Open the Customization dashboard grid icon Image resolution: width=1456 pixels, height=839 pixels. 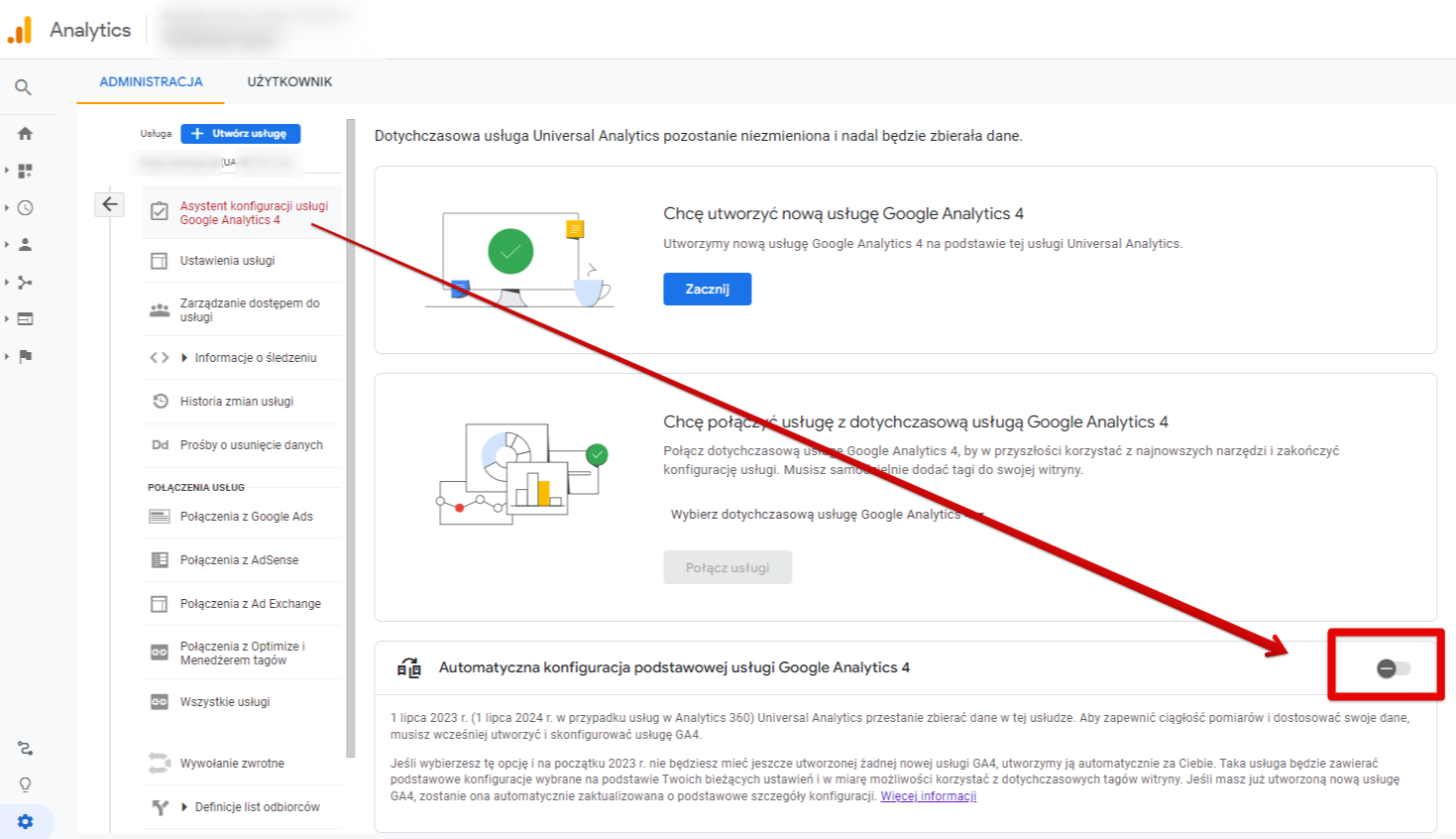(x=25, y=171)
